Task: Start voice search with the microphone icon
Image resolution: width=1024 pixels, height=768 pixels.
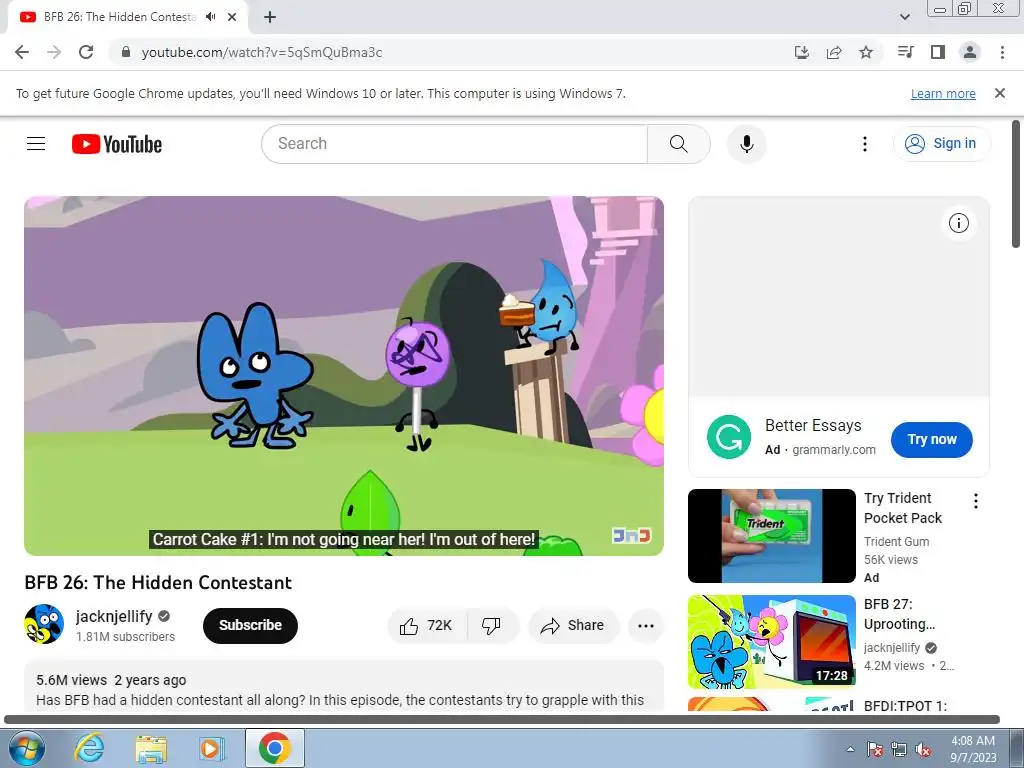Action: click(x=746, y=144)
